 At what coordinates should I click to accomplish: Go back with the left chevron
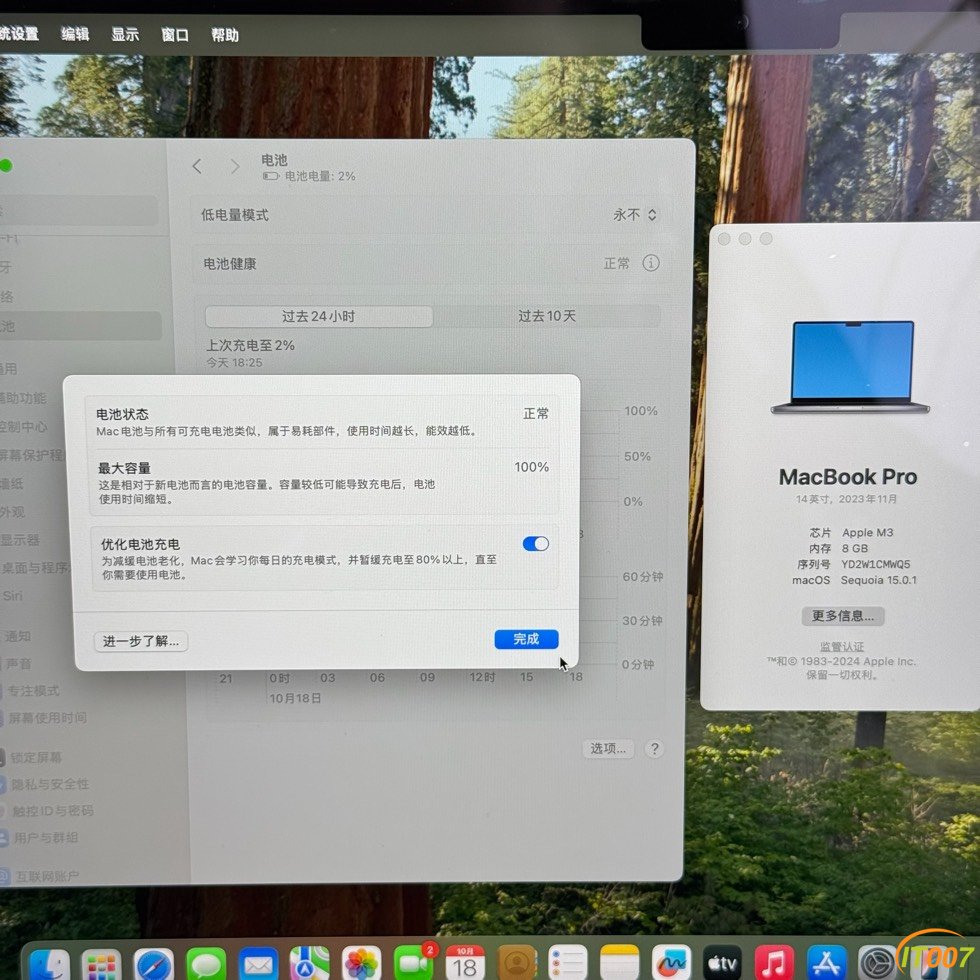coord(197,166)
